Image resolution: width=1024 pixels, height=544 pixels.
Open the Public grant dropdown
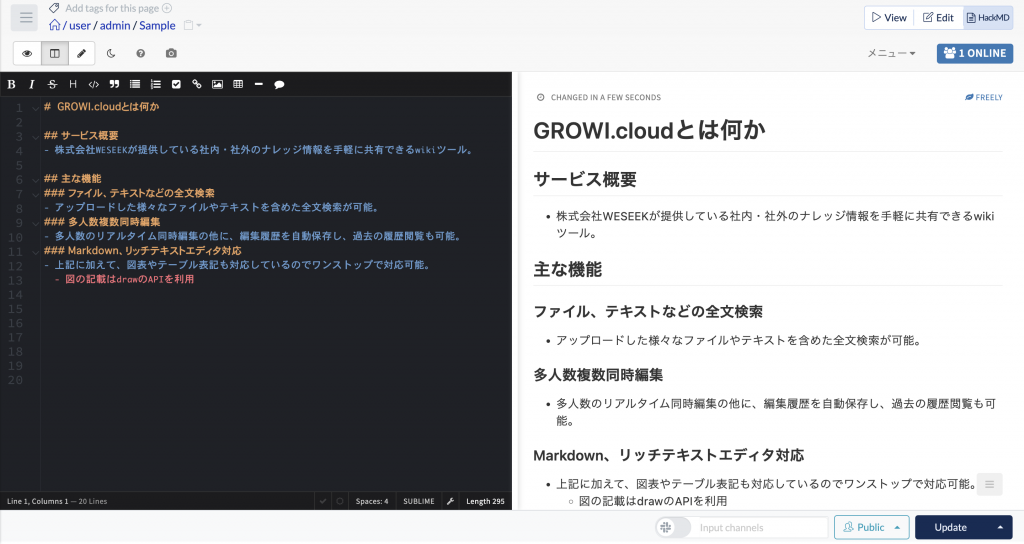pyautogui.click(x=871, y=528)
